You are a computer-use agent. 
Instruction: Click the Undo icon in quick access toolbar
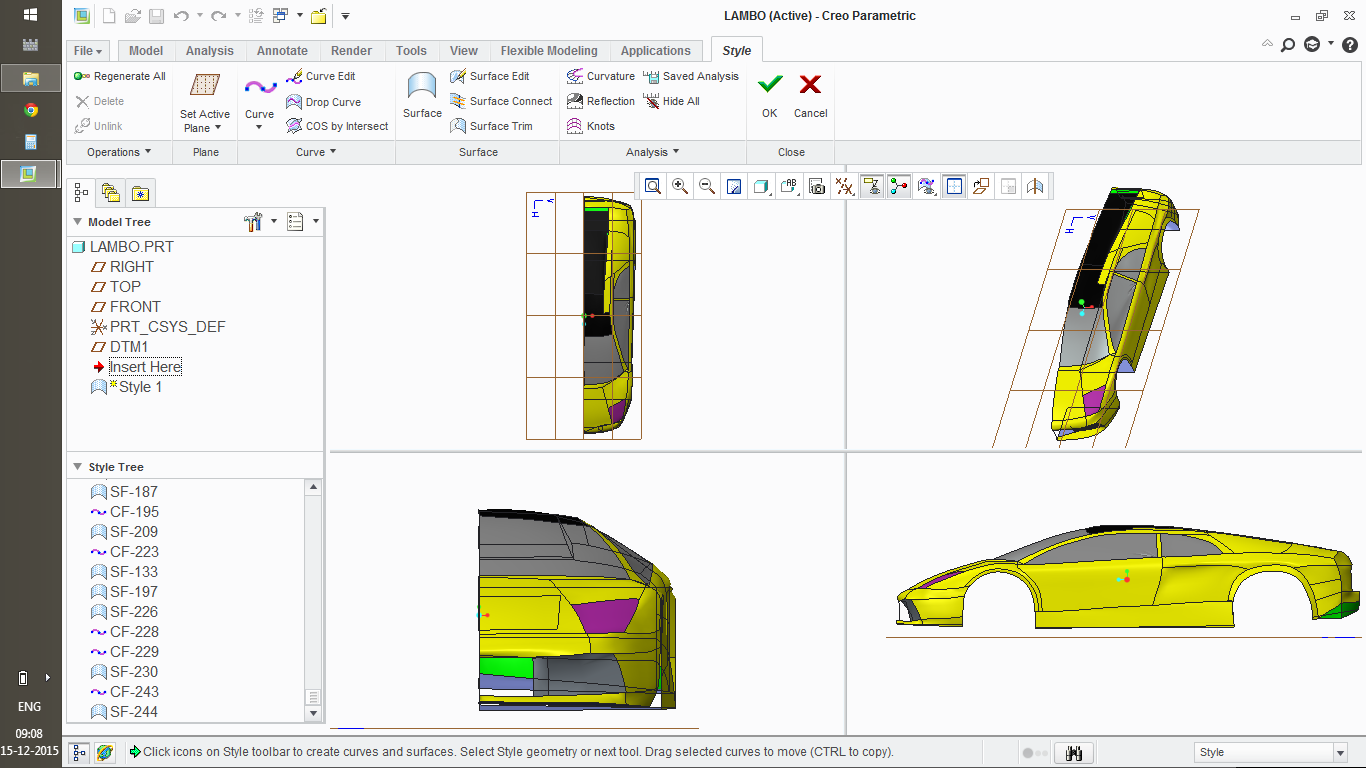(181, 16)
